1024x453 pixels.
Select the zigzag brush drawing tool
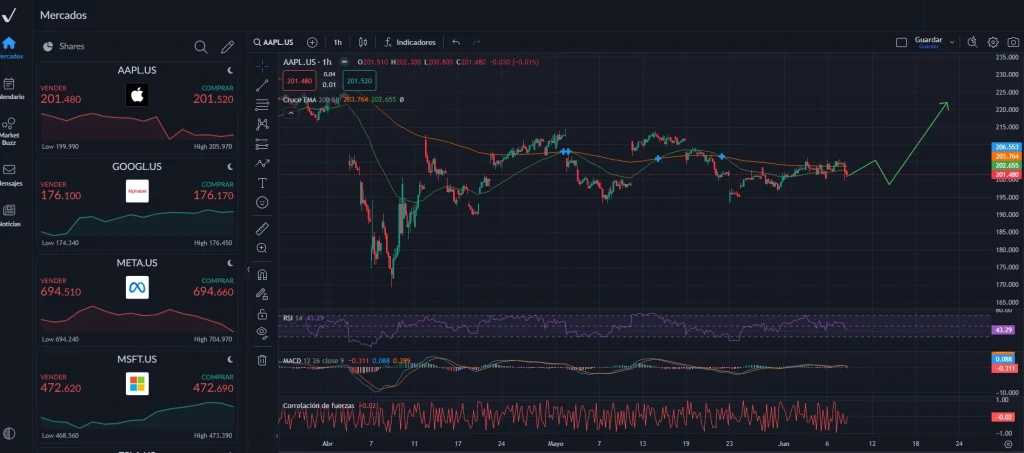pos(262,163)
